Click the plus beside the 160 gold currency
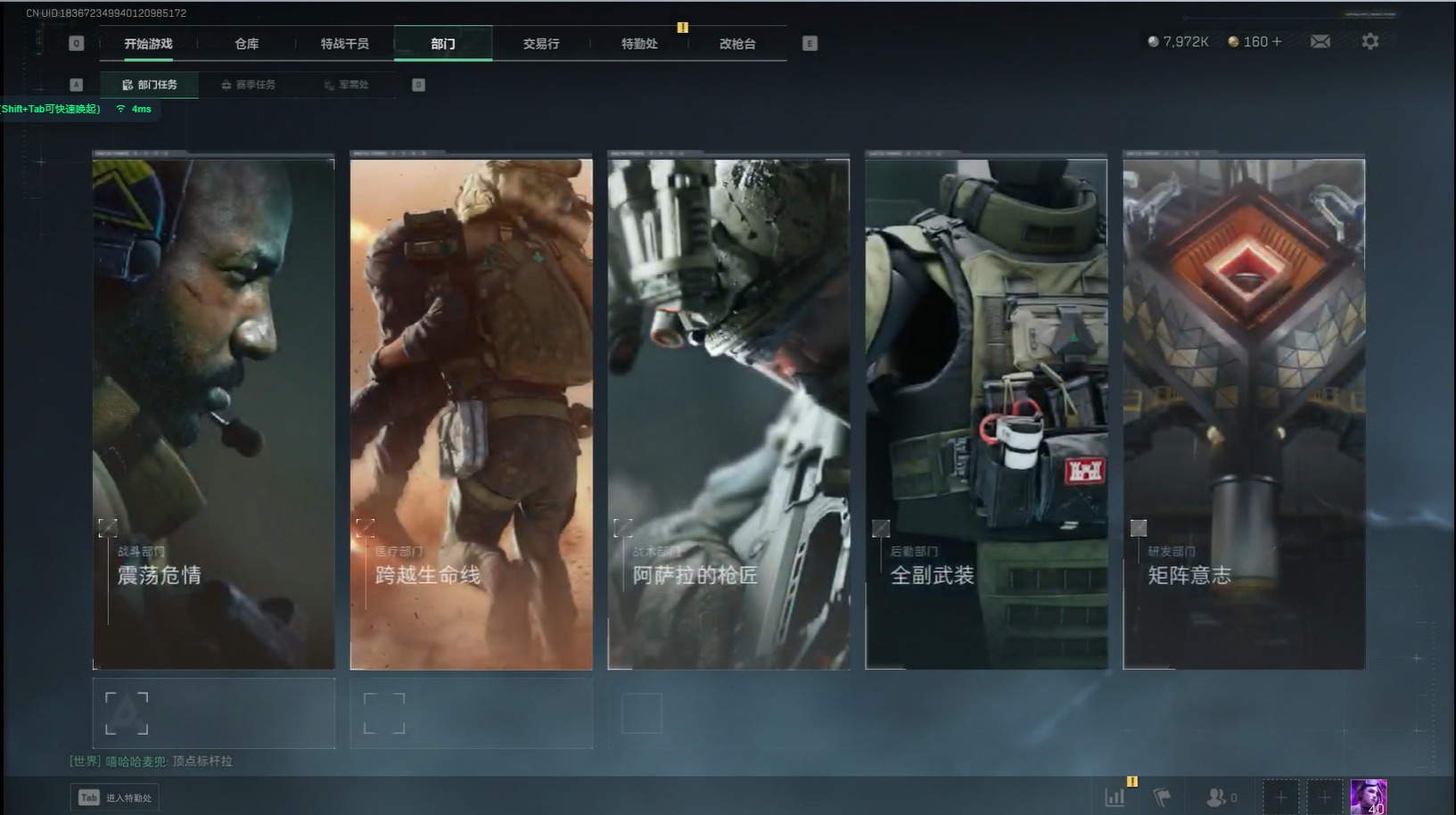 pyautogui.click(x=1277, y=42)
